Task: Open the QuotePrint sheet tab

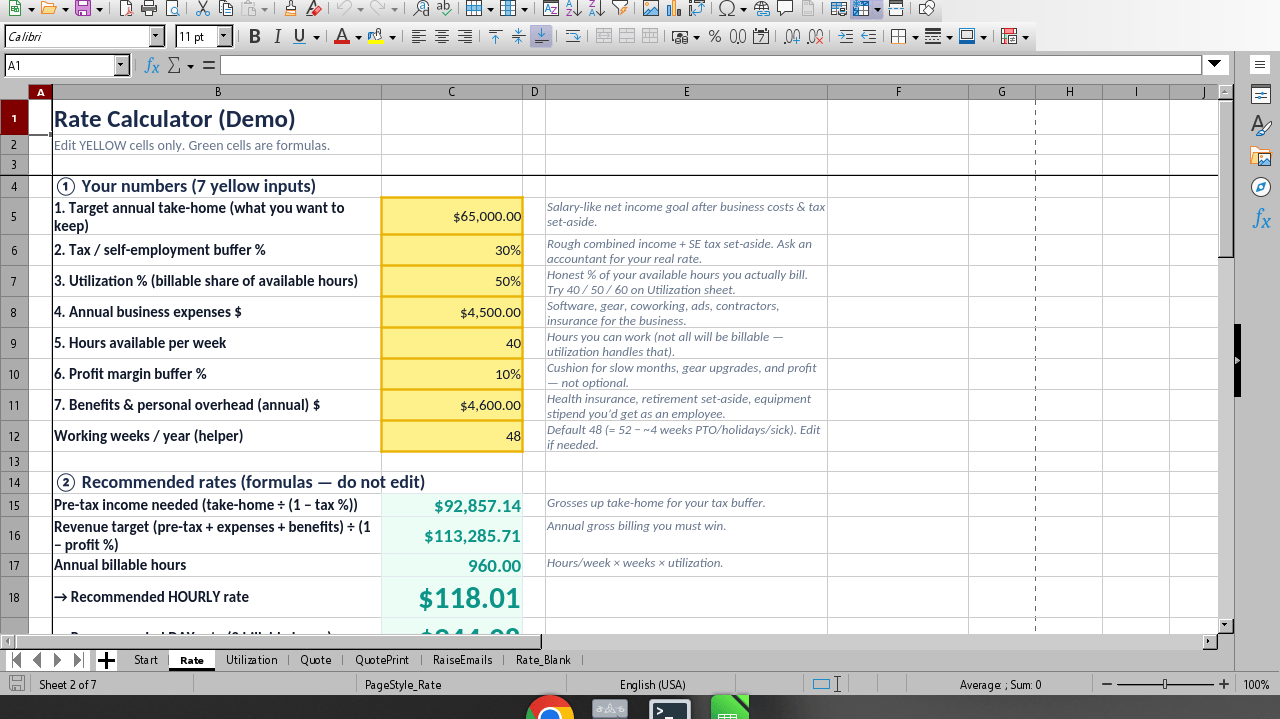Action: pyautogui.click(x=382, y=660)
